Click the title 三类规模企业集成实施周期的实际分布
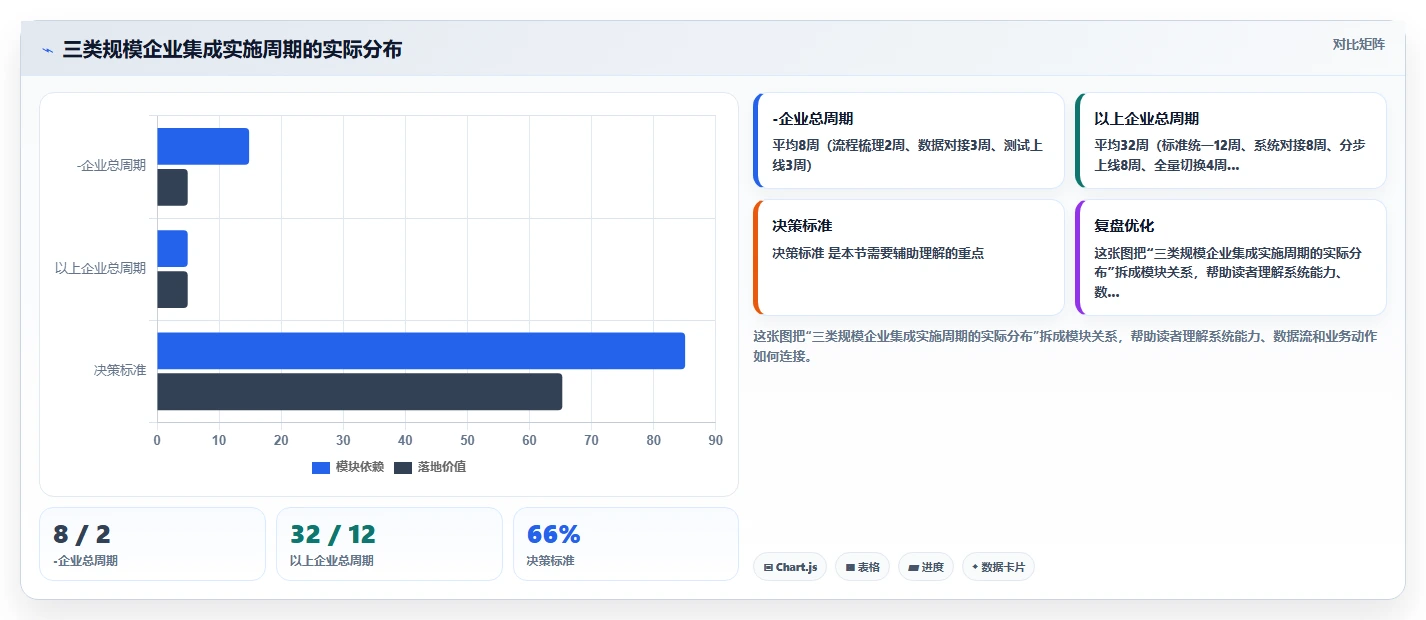The width and height of the screenshot is (1426, 620). pos(232,50)
